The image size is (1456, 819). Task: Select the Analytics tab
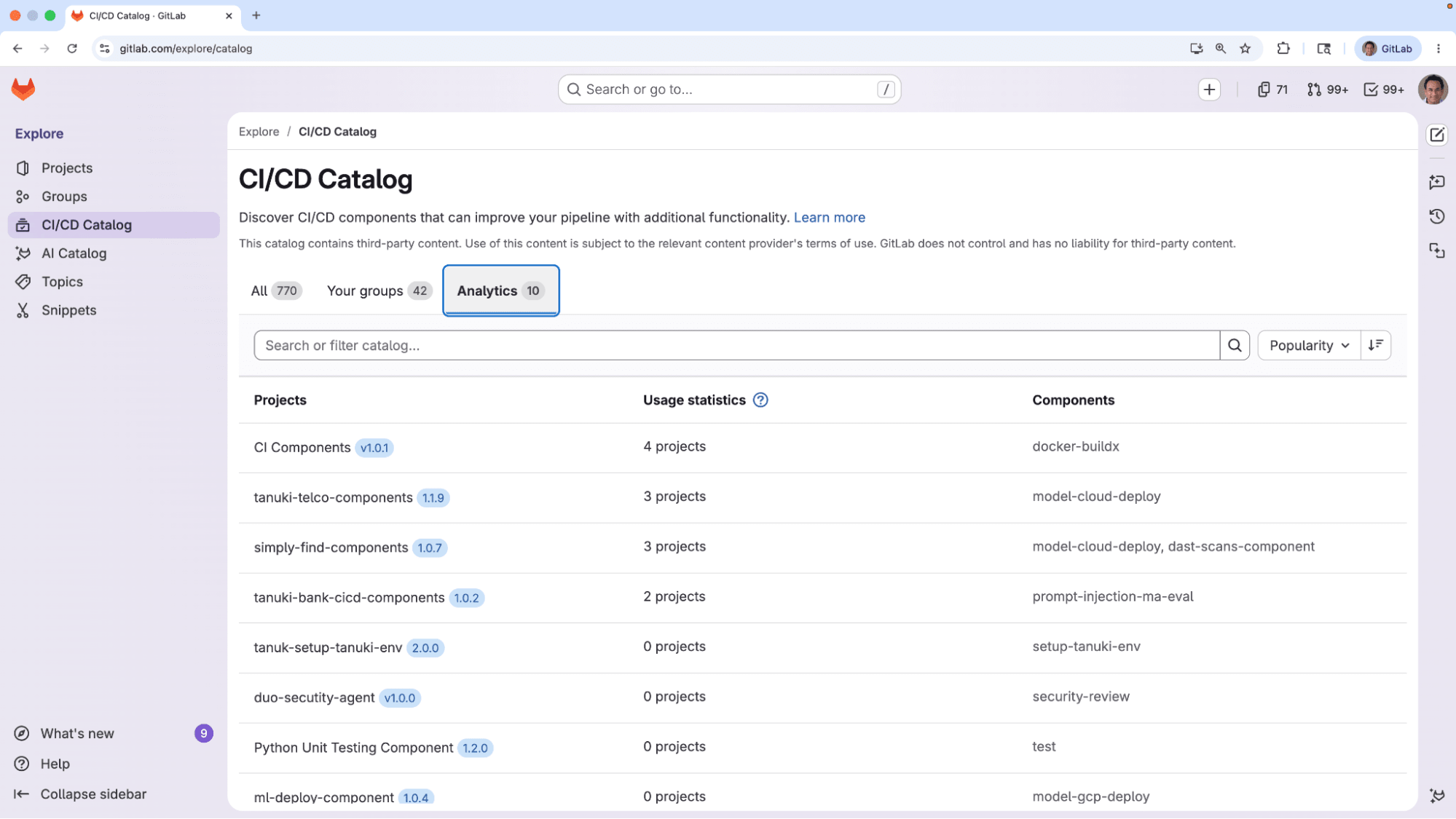point(501,290)
